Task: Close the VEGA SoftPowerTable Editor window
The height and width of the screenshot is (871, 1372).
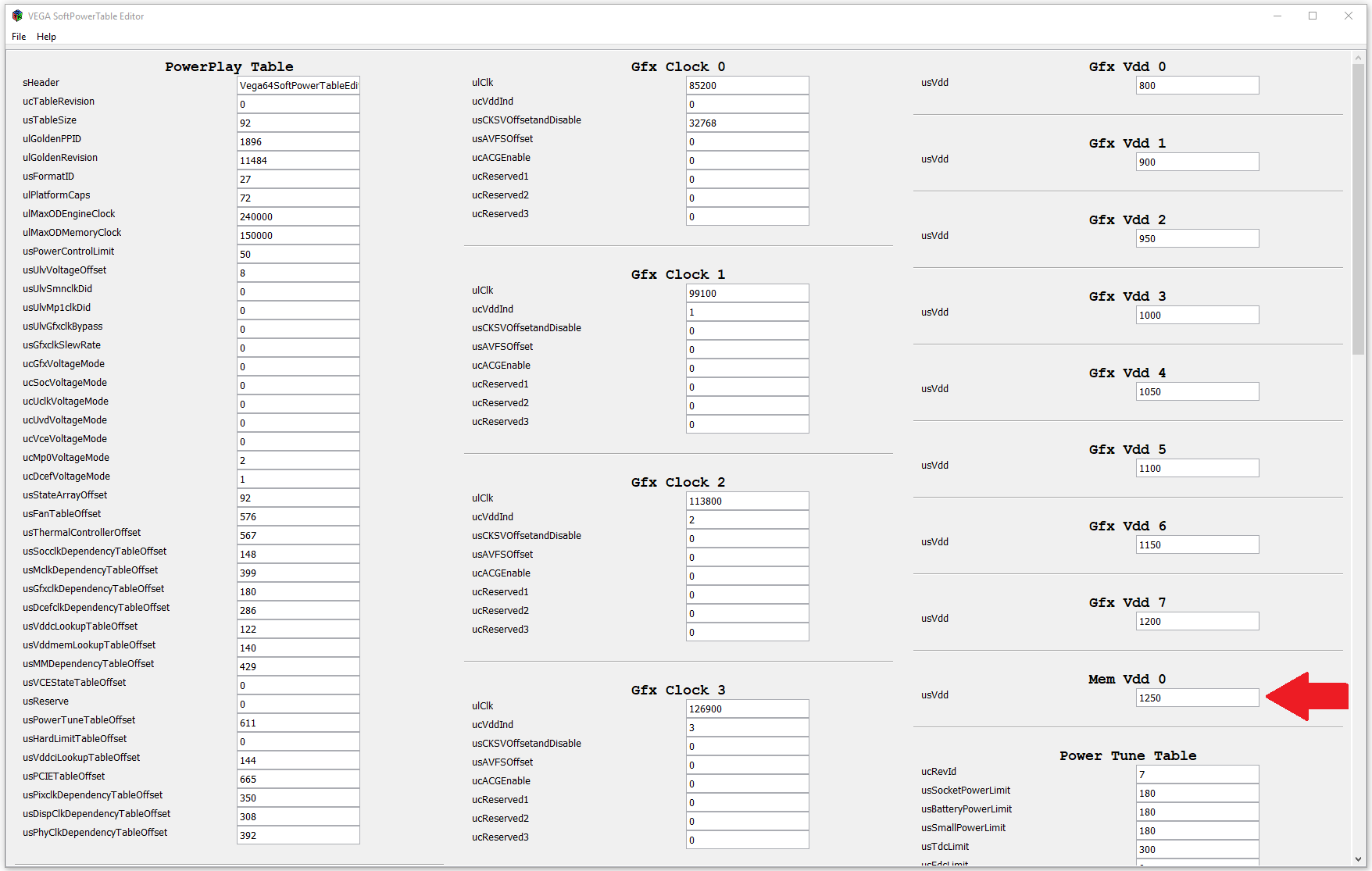Action: coord(1349,16)
